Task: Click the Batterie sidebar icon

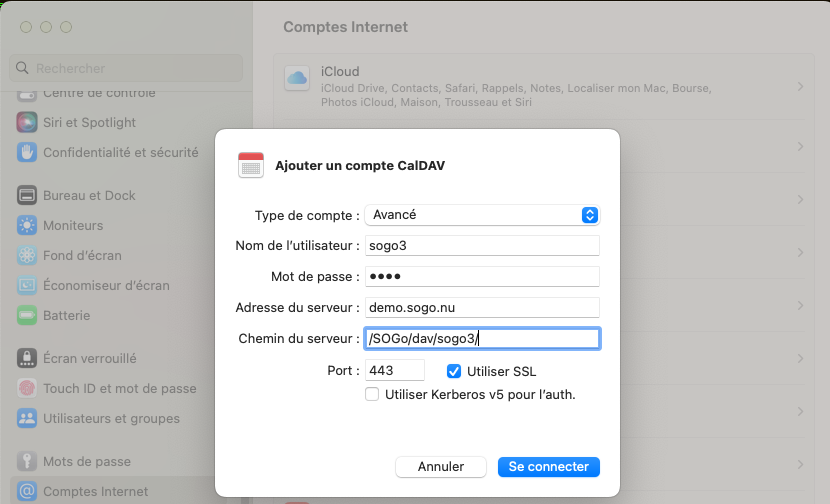Action: point(27,315)
